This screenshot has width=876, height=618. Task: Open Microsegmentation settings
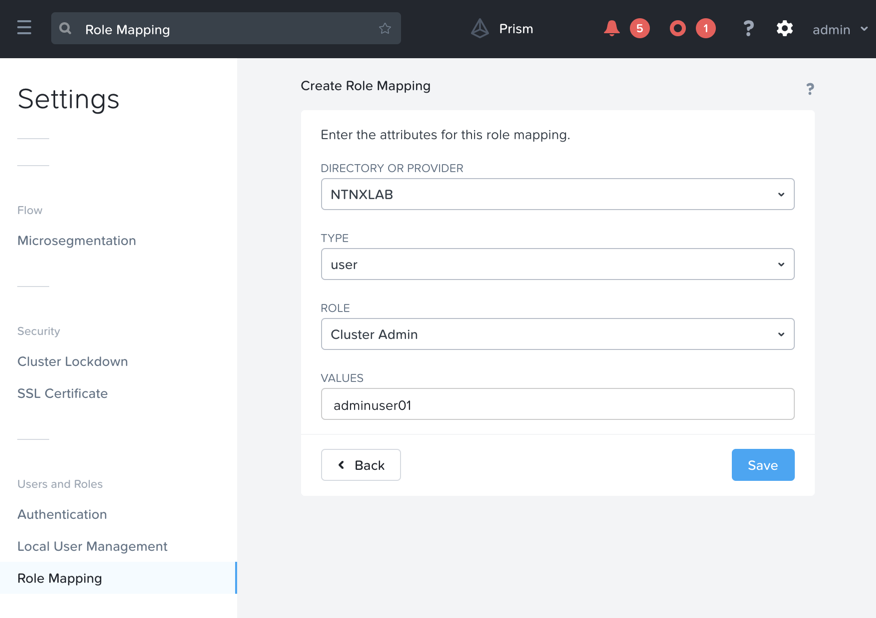pyautogui.click(x=77, y=241)
